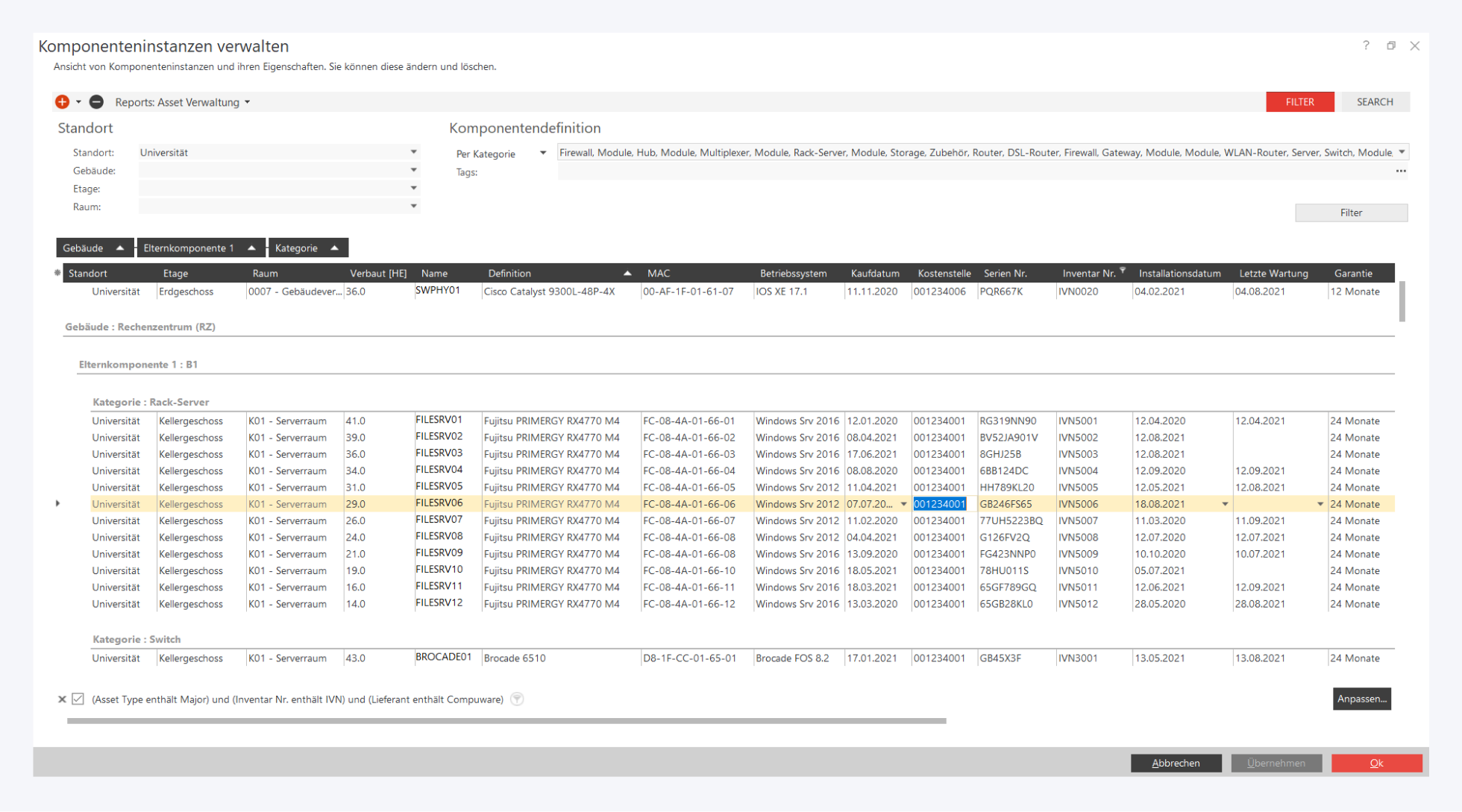
Task: Click the red add component plus icon
Action: pyautogui.click(x=62, y=102)
